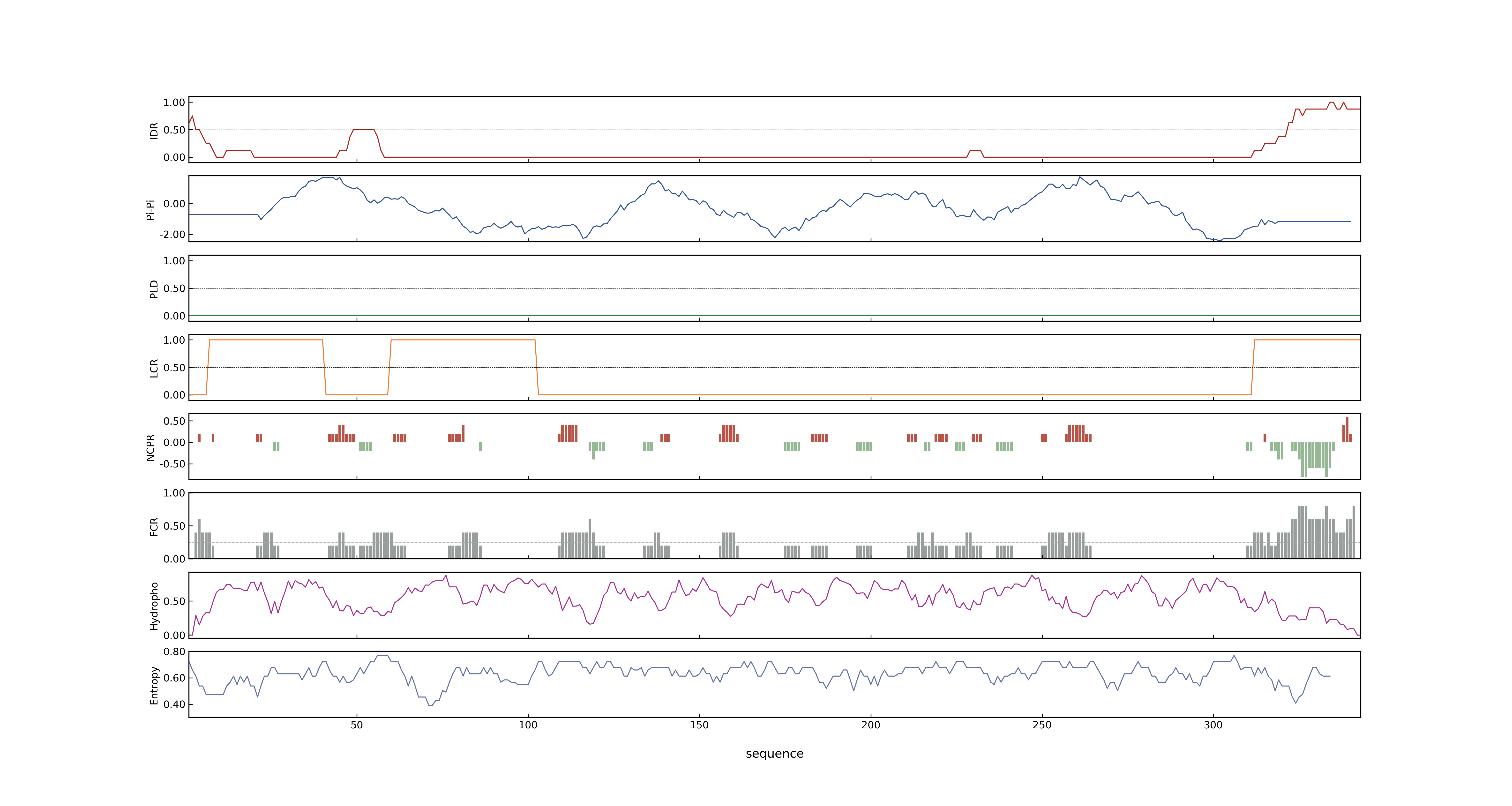The image size is (1512, 806).
Task: Click the 0.50 tick of LCR panel
Action: coord(174,368)
